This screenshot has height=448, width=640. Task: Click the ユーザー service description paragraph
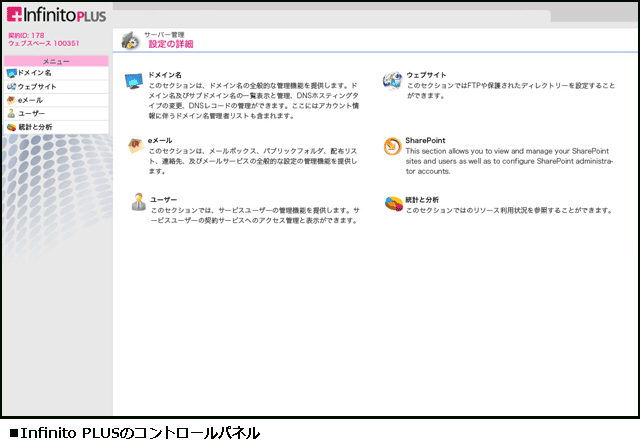[x=255, y=215]
